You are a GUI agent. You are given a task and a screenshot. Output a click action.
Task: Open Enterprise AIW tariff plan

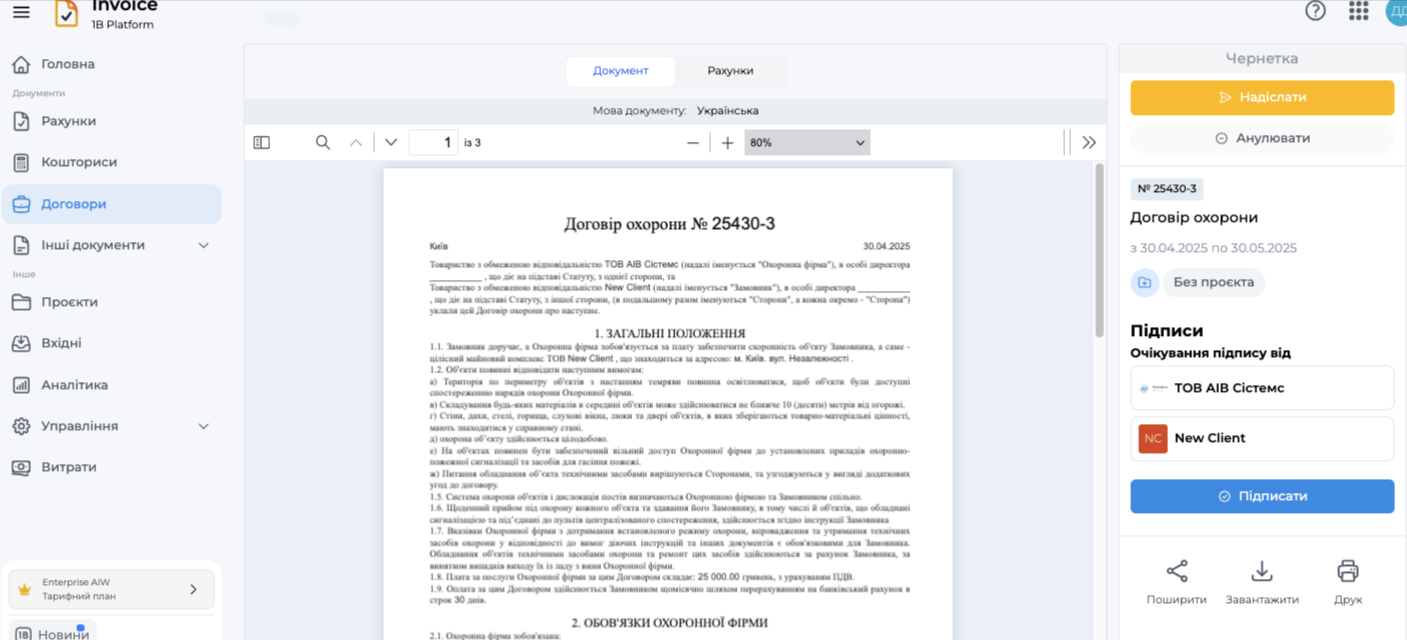[111, 589]
